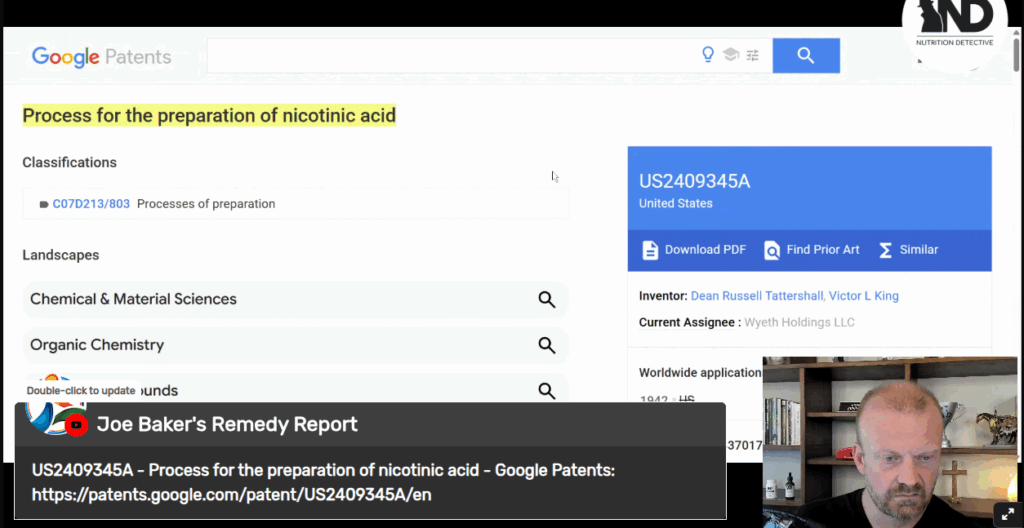This screenshot has width=1024, height=528.
Task: Click patent number US2409345A heading
Action: [694, 182]
